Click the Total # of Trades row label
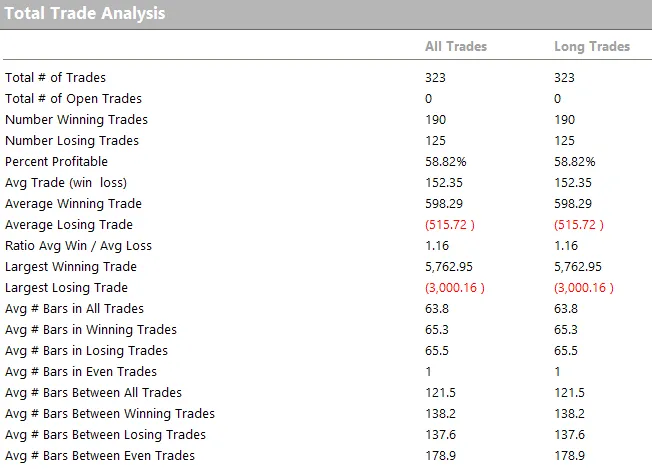652x469 pixels. tap(55, 78)
